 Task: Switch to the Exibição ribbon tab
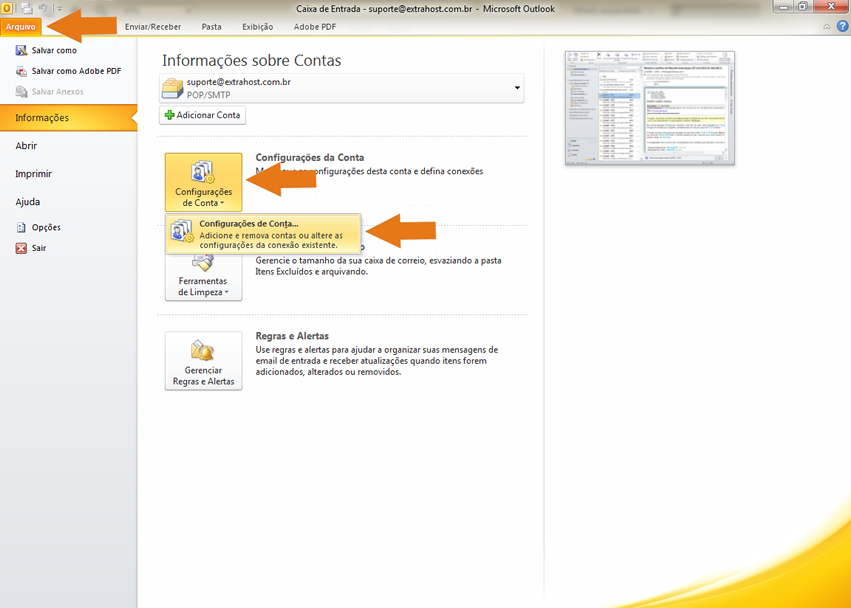click(257, 26)
